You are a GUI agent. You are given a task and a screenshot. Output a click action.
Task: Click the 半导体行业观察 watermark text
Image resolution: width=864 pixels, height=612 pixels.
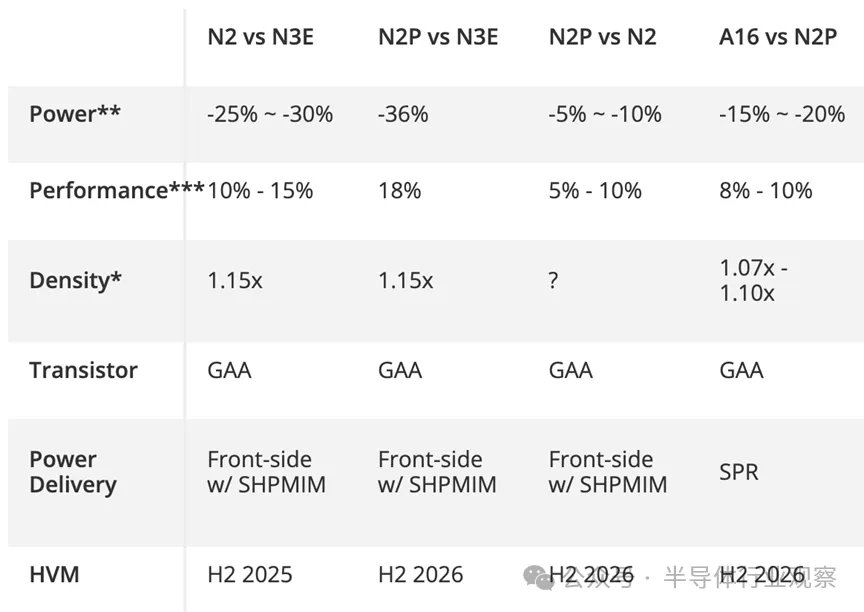[x=750, y=577]
